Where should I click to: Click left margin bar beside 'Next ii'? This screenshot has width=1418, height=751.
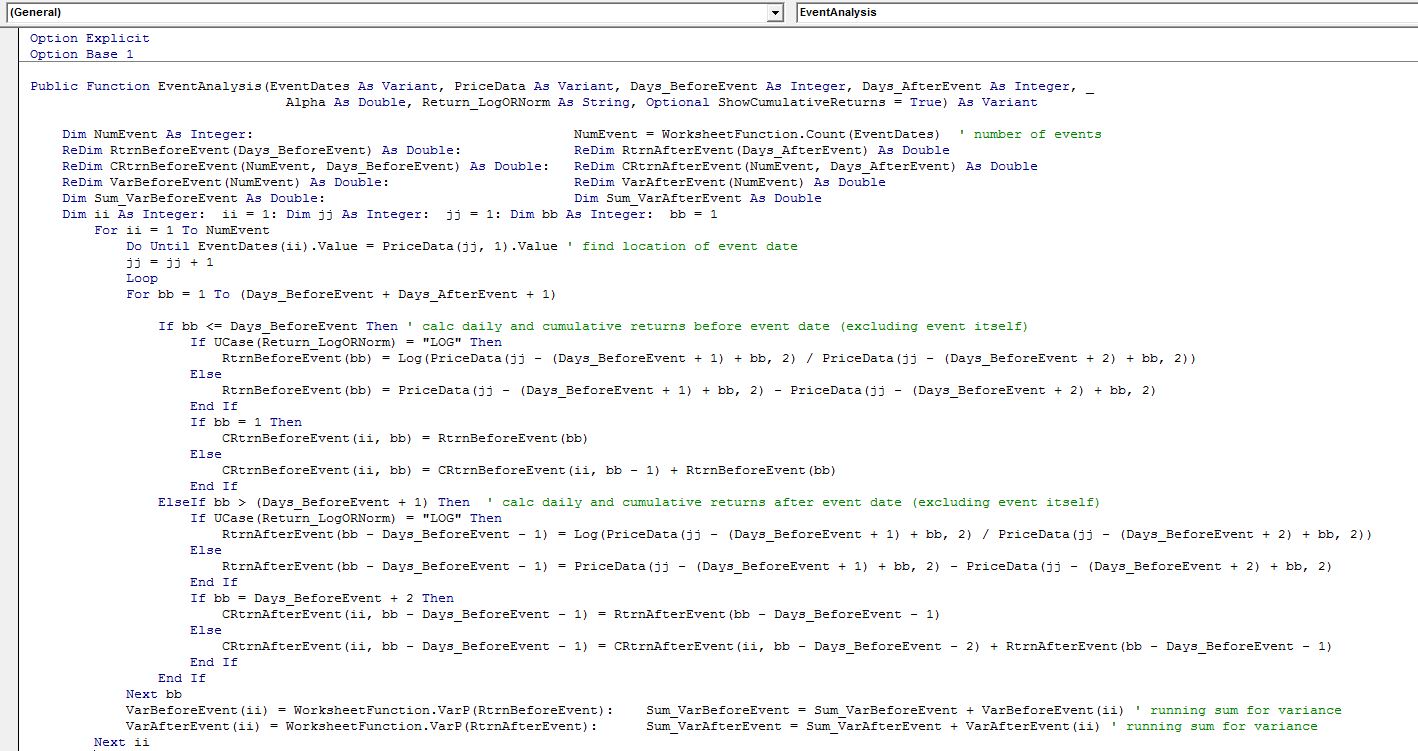[9, 742]
